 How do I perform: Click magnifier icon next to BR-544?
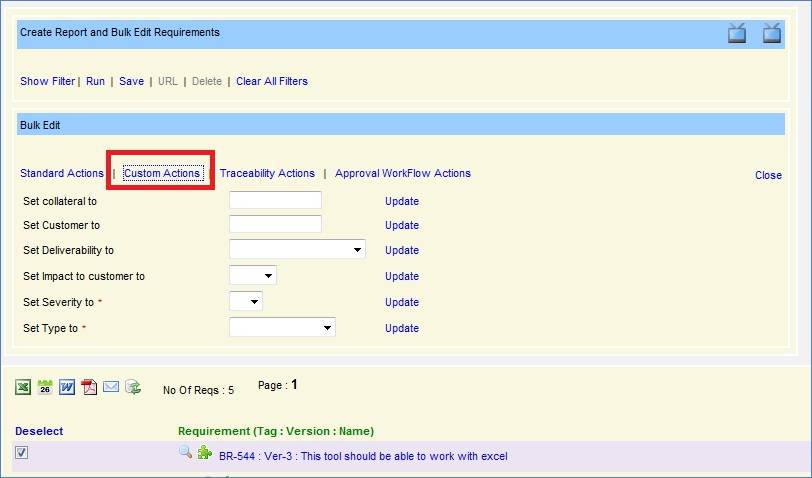tap(185, 453)
